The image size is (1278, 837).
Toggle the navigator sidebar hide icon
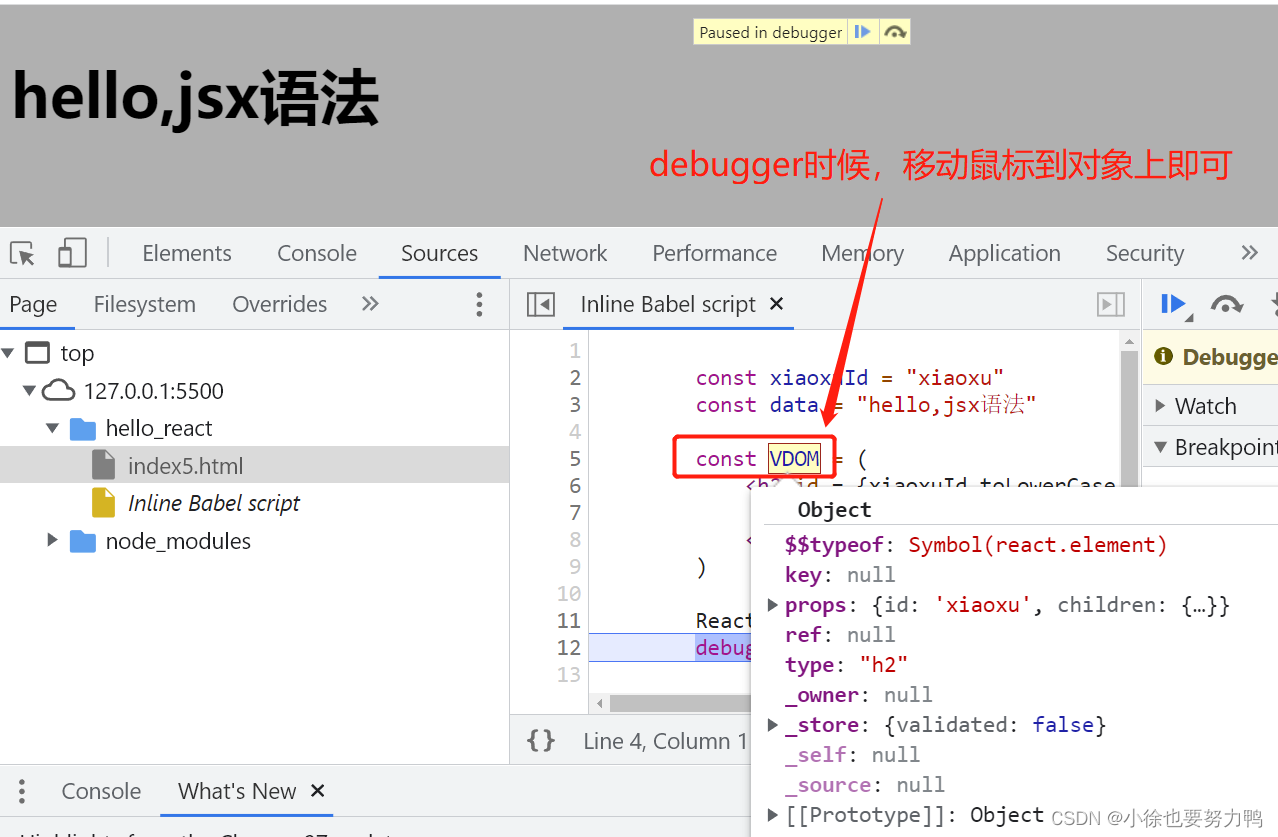pyautogui.click(x=541, y=304)
